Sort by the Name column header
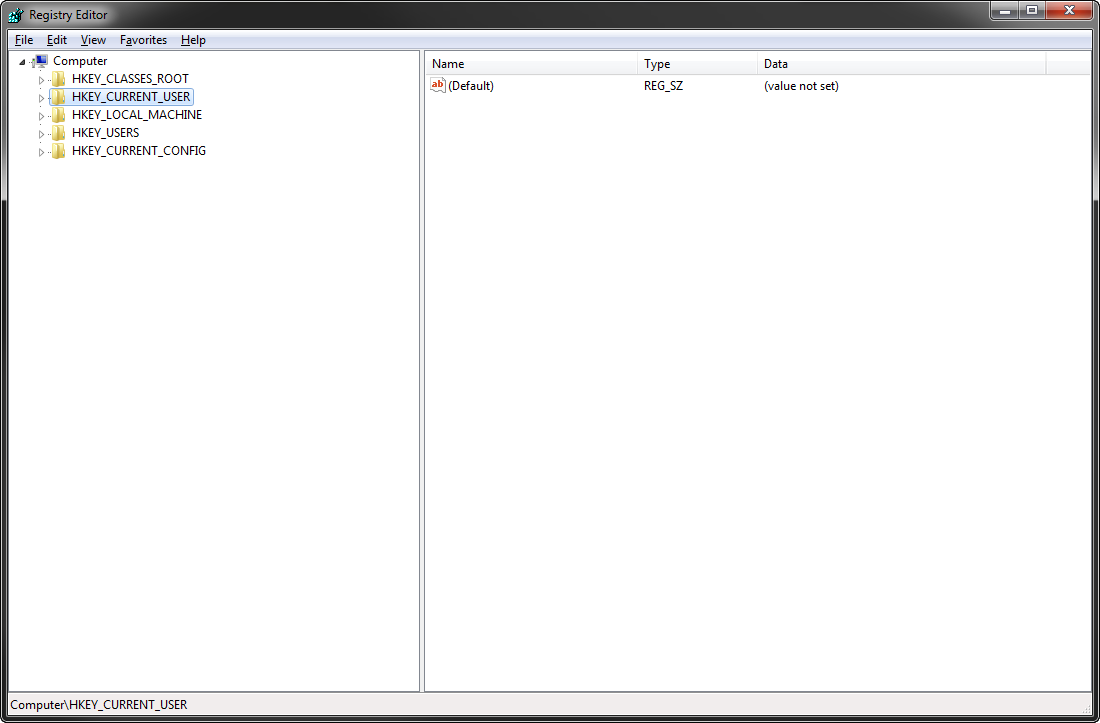Screen dimensions: 1100x723 click(x=532, y=64)
